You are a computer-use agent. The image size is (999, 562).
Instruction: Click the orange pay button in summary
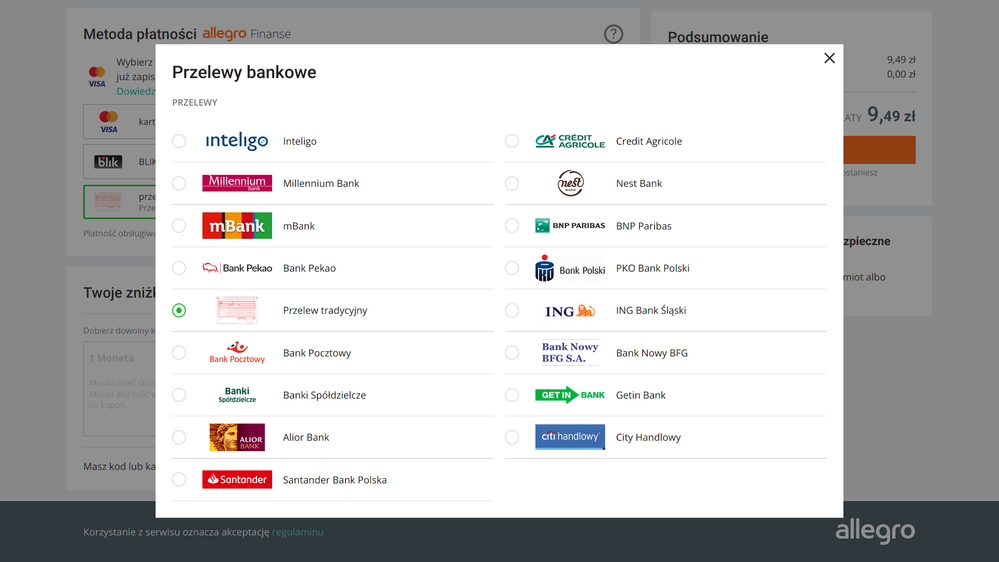click(879, 150)
